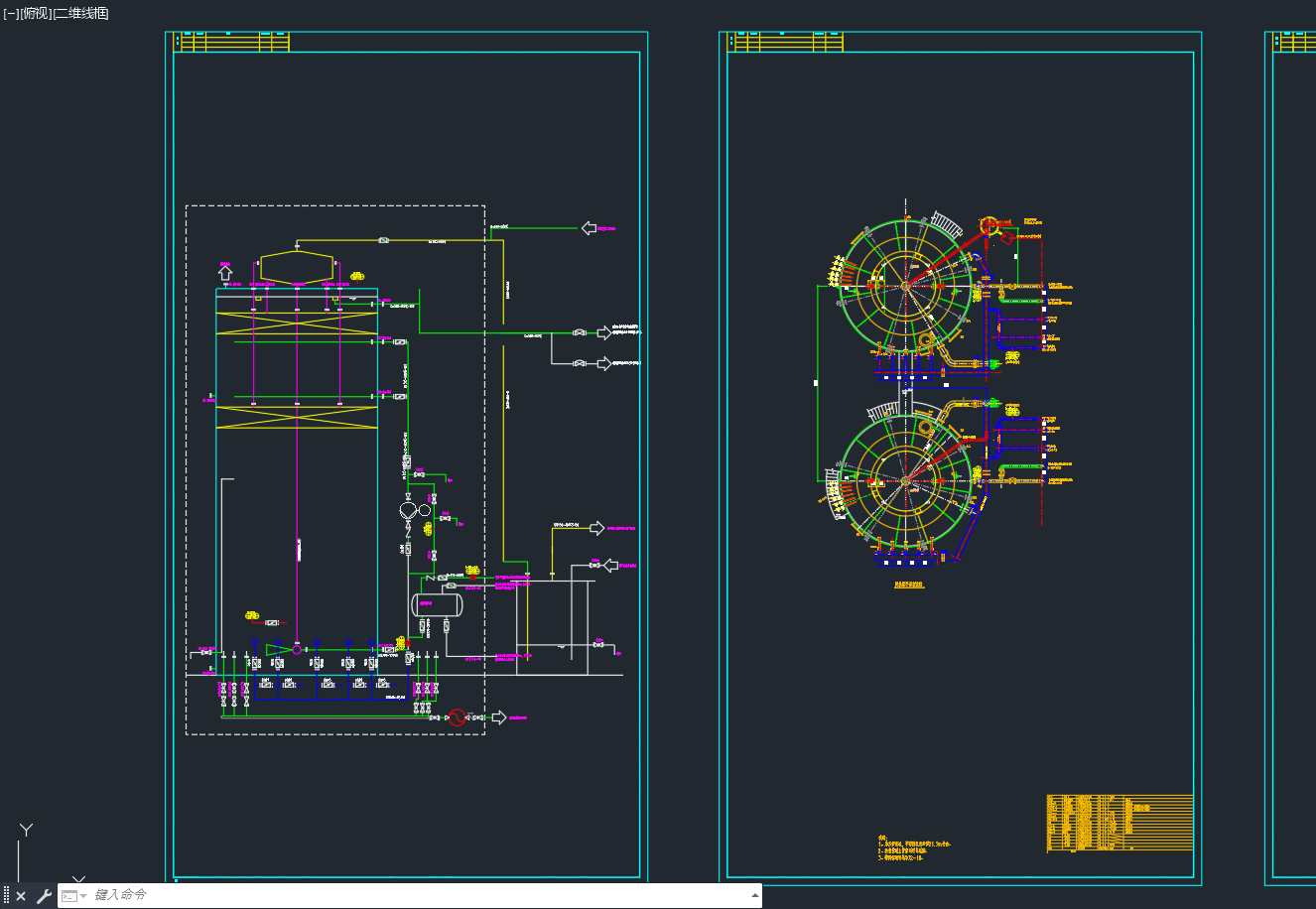Screen dimensions: 1316x909
Task: Select the horizontal vessel symbol in flow diagram
Action: [437, 603]
